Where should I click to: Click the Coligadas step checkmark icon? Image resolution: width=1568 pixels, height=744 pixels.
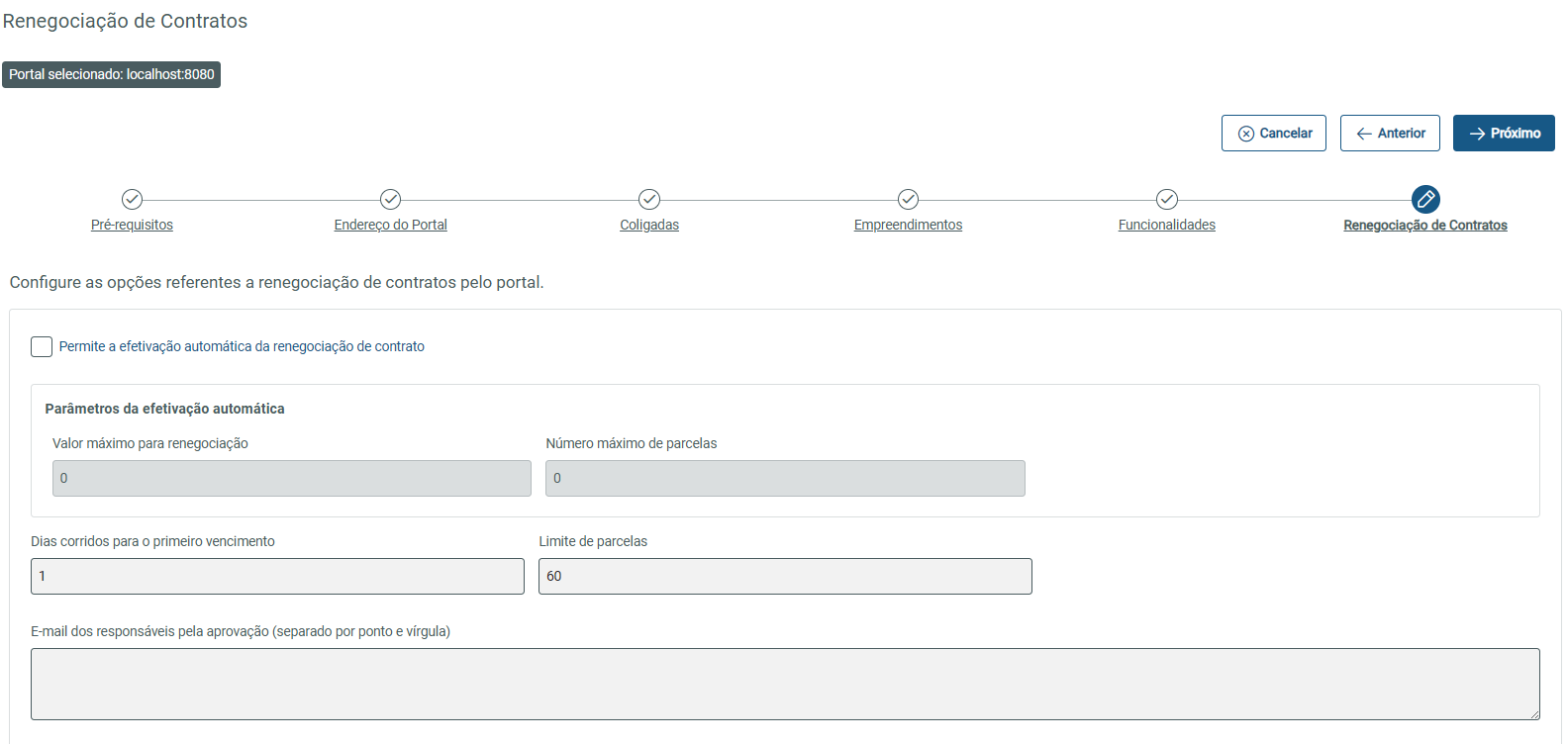click(x=649, y=199)
